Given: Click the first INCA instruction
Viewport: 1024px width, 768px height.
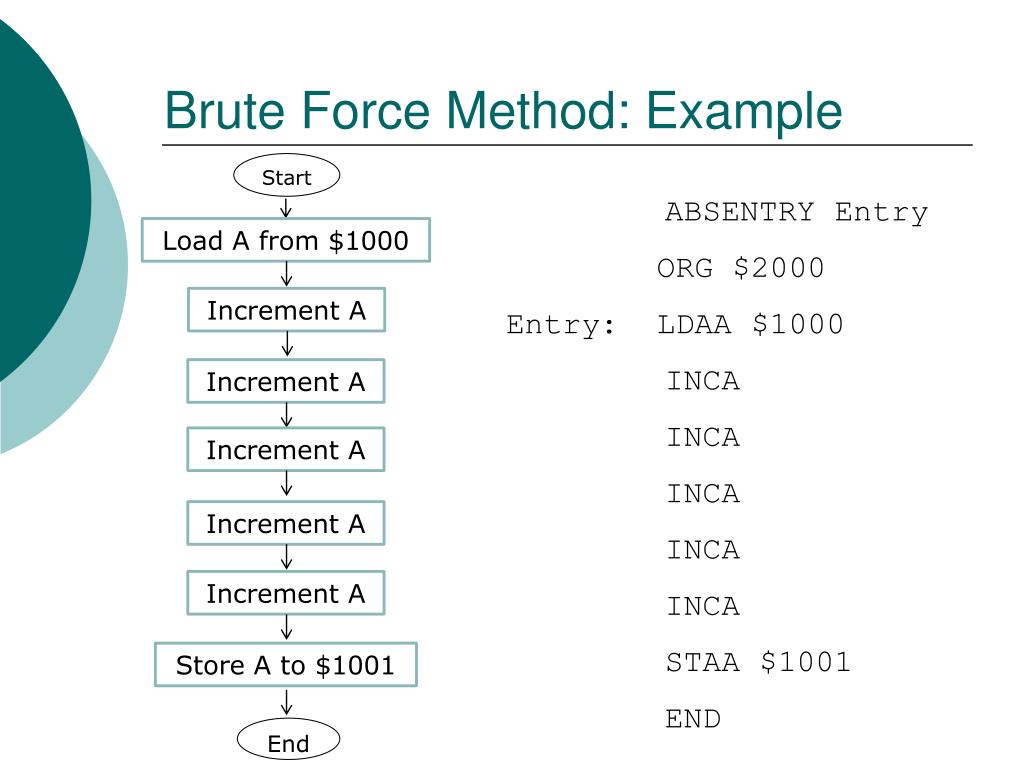Looking at the screenshot, I should point(703,381).
